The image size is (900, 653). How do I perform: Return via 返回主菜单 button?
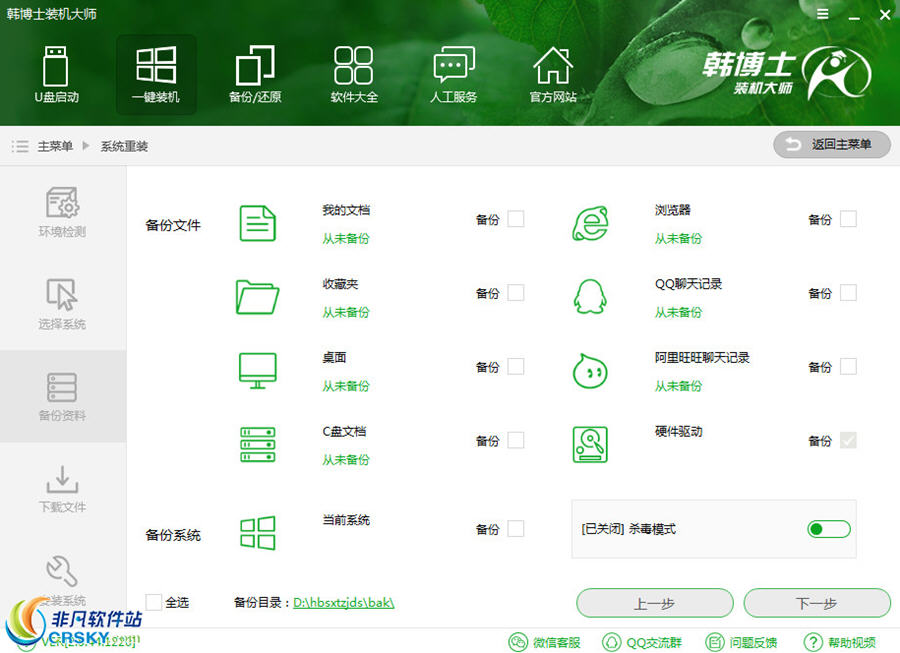point(831,144)
